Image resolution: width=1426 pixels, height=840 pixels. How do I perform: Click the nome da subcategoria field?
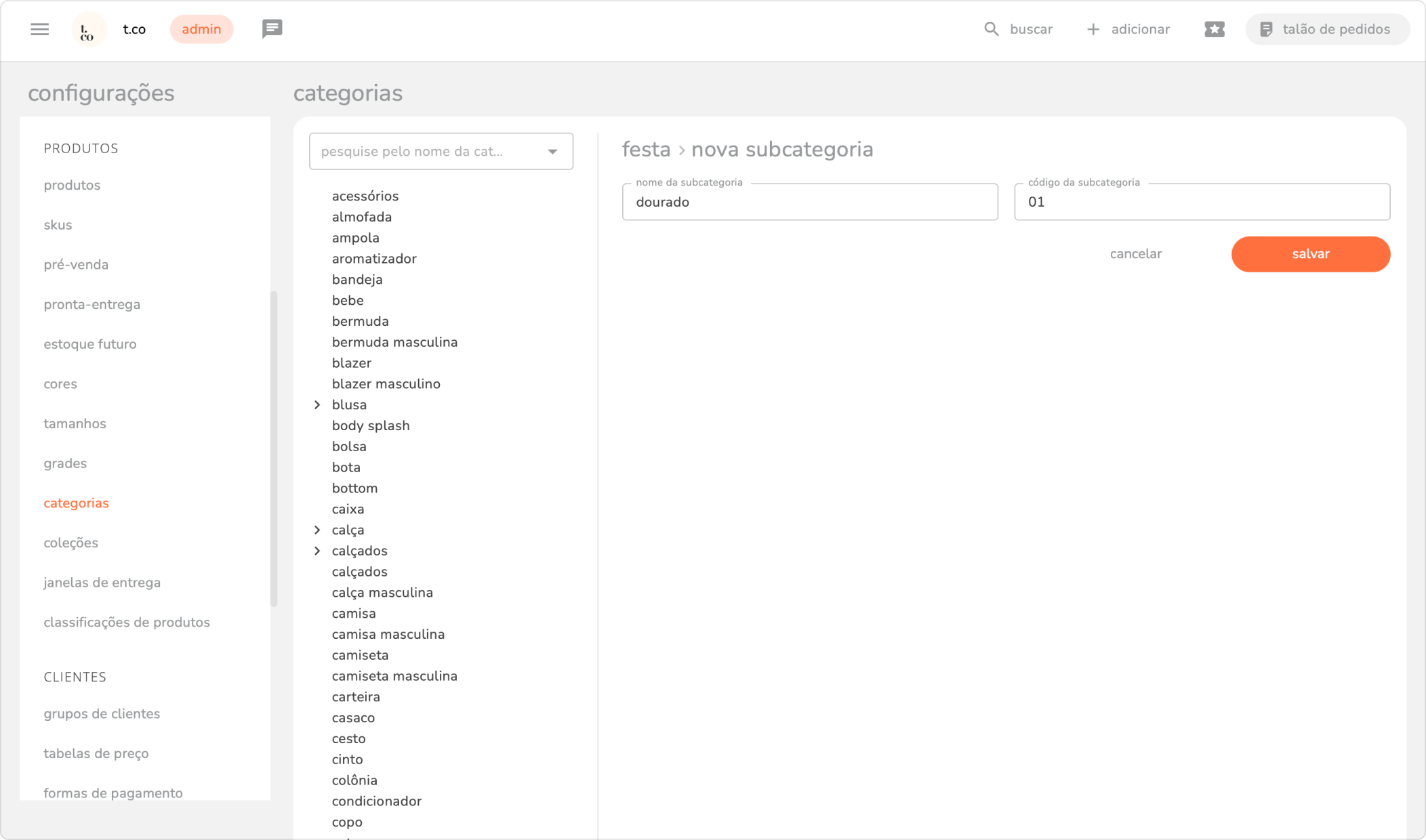pos(809,202)
